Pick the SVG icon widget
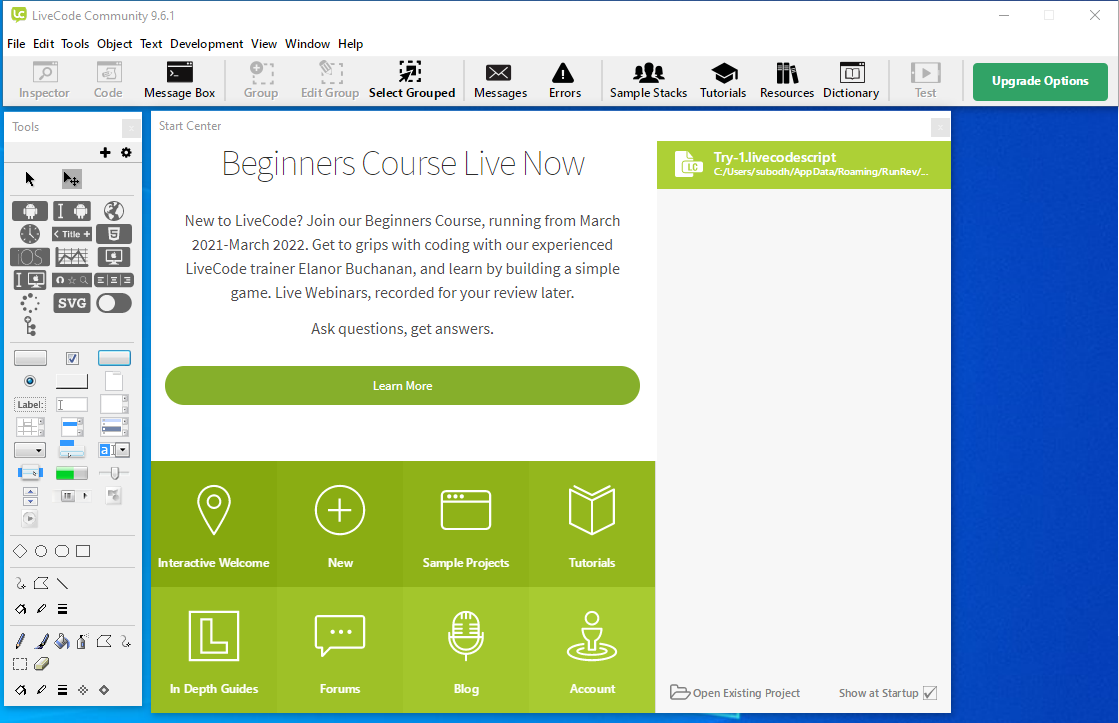This screenshot has width=1119, height=723. pyautogui.click(x=72, y=303)
